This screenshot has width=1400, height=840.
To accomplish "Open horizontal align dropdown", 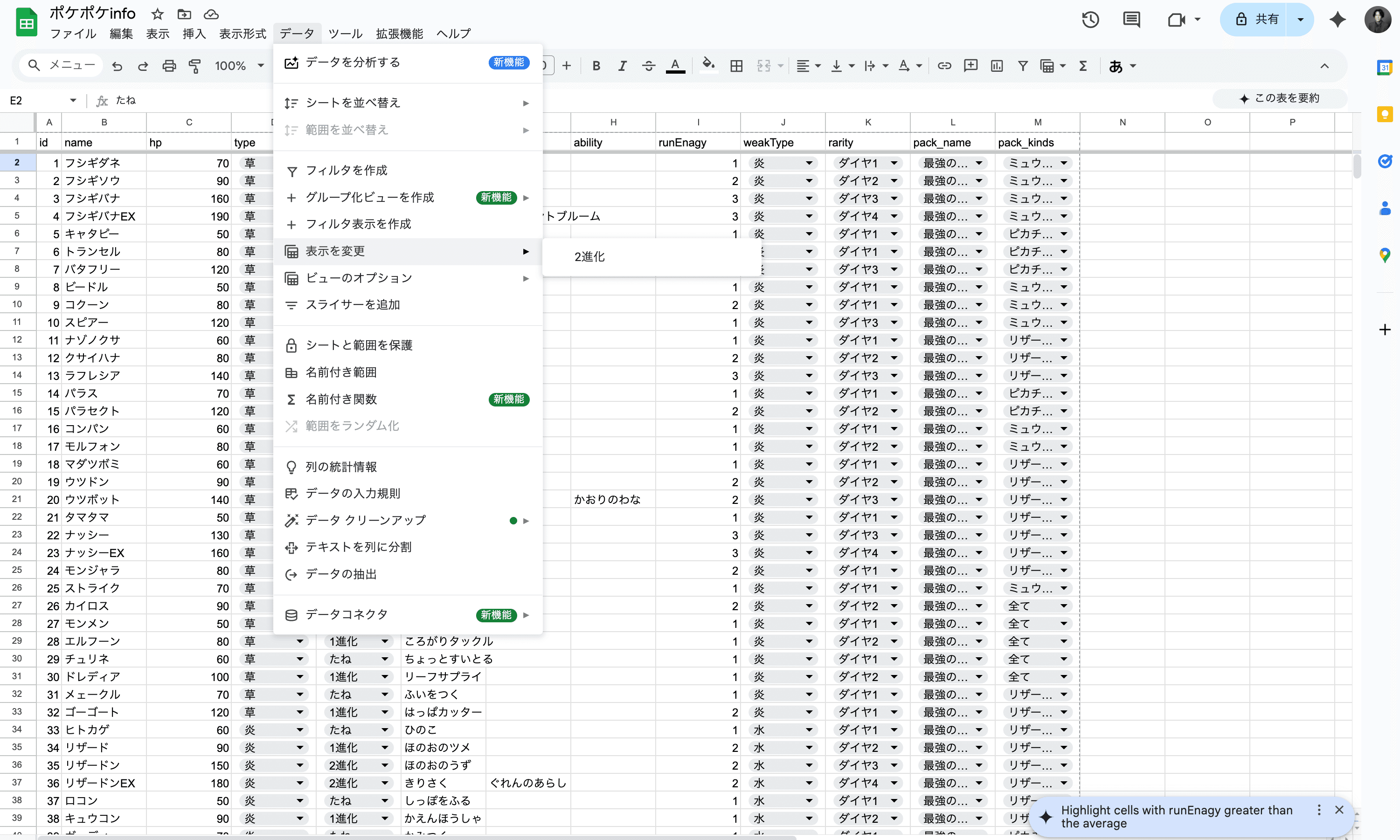I will coord(808,66).
